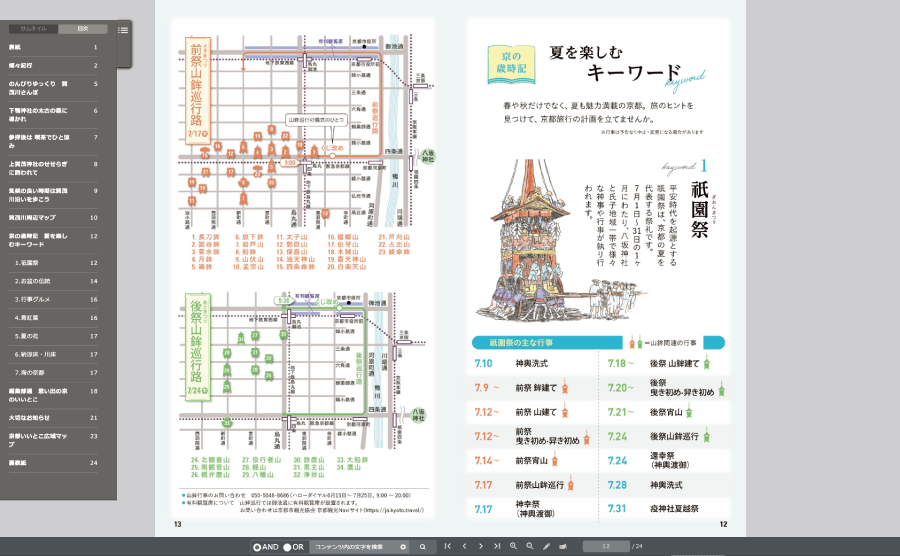
Task: Click the 7.10 神輿洗式 schedule row
Action: (x=532, y=363)
